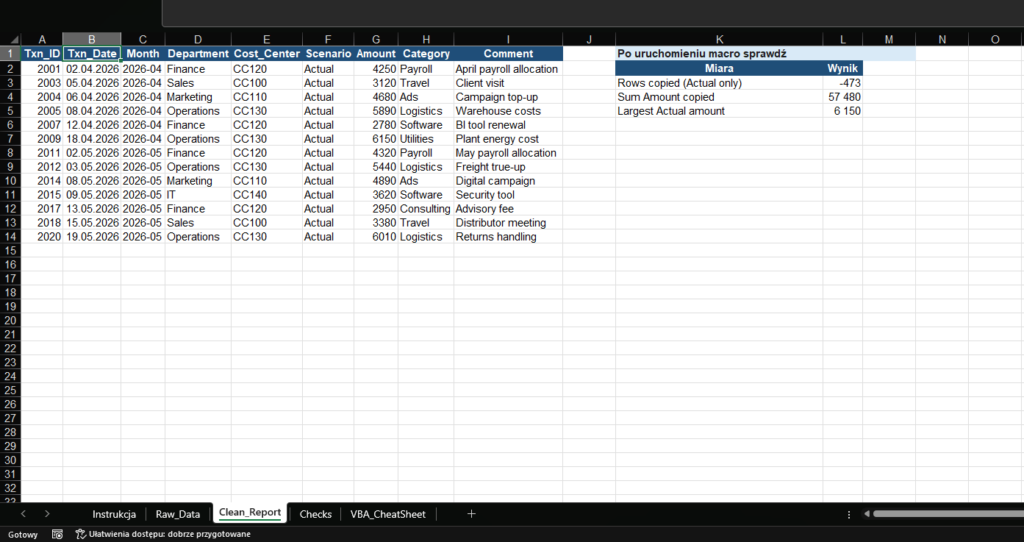Switch to the VBA_CheatSheet tab

click(387, 514)
